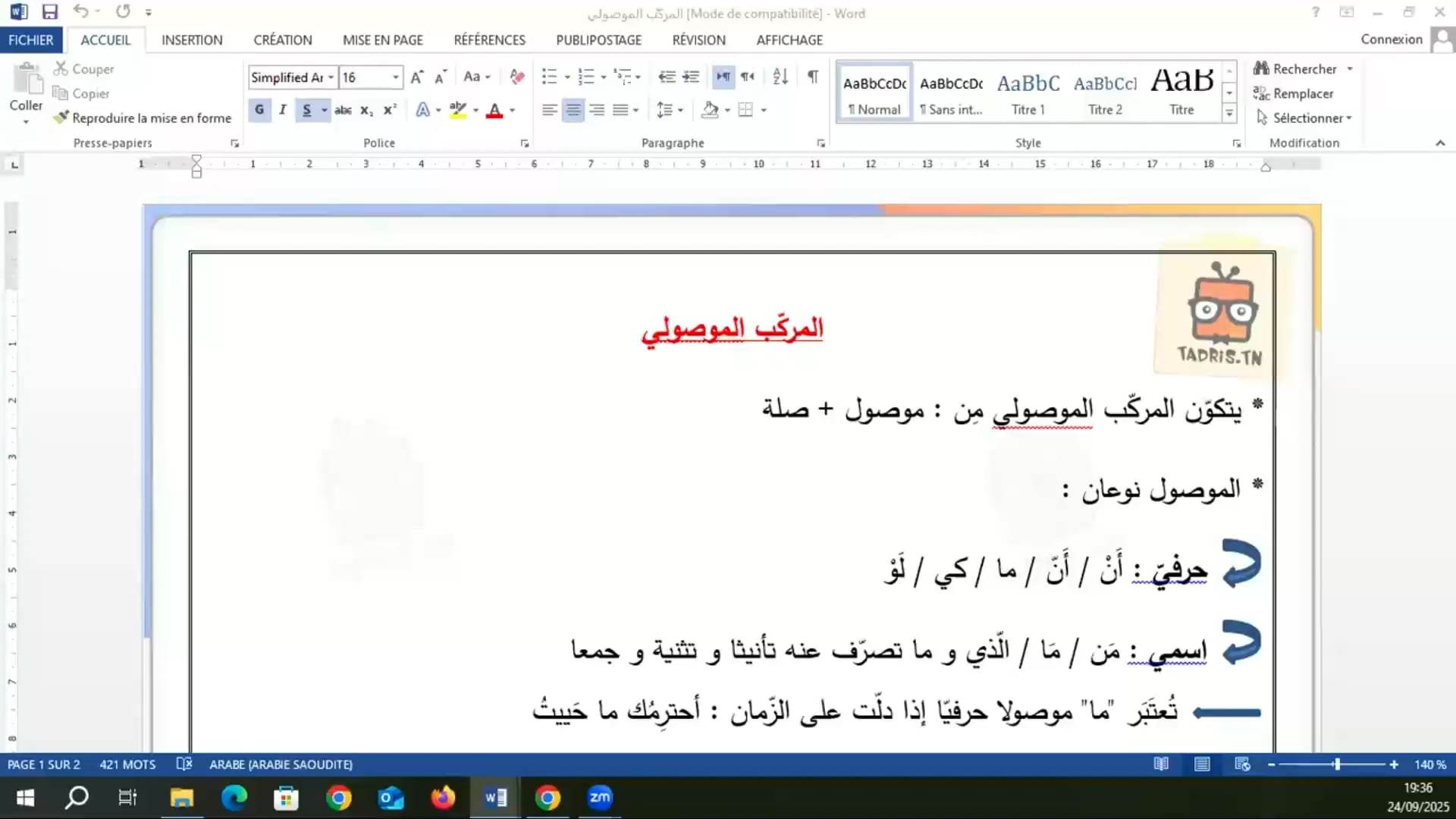Click the zoom slider handle in status bar
This screenshot has width=1456, height=819.
[1337, 764]
